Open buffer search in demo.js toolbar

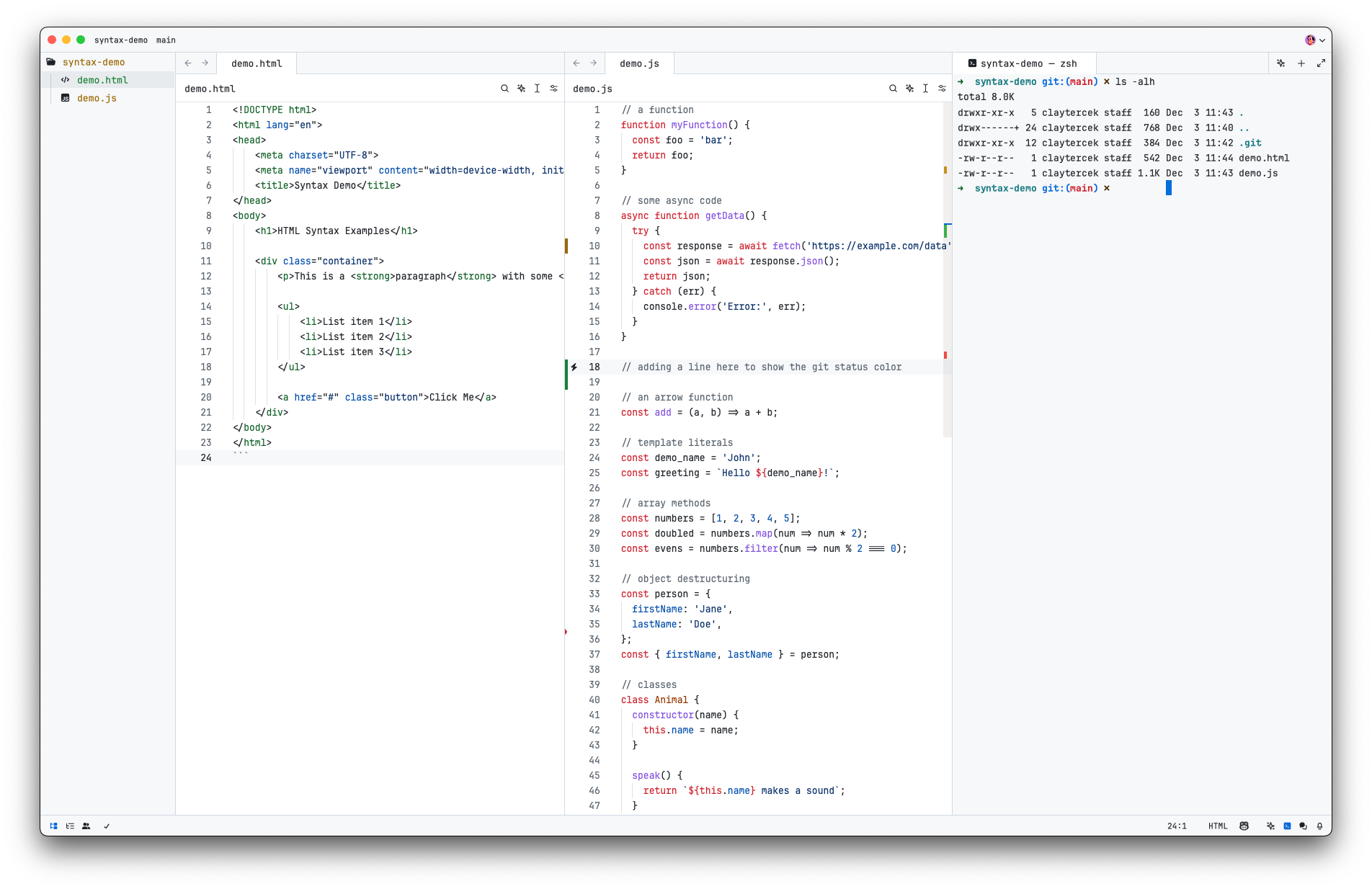tap(893, 89)
